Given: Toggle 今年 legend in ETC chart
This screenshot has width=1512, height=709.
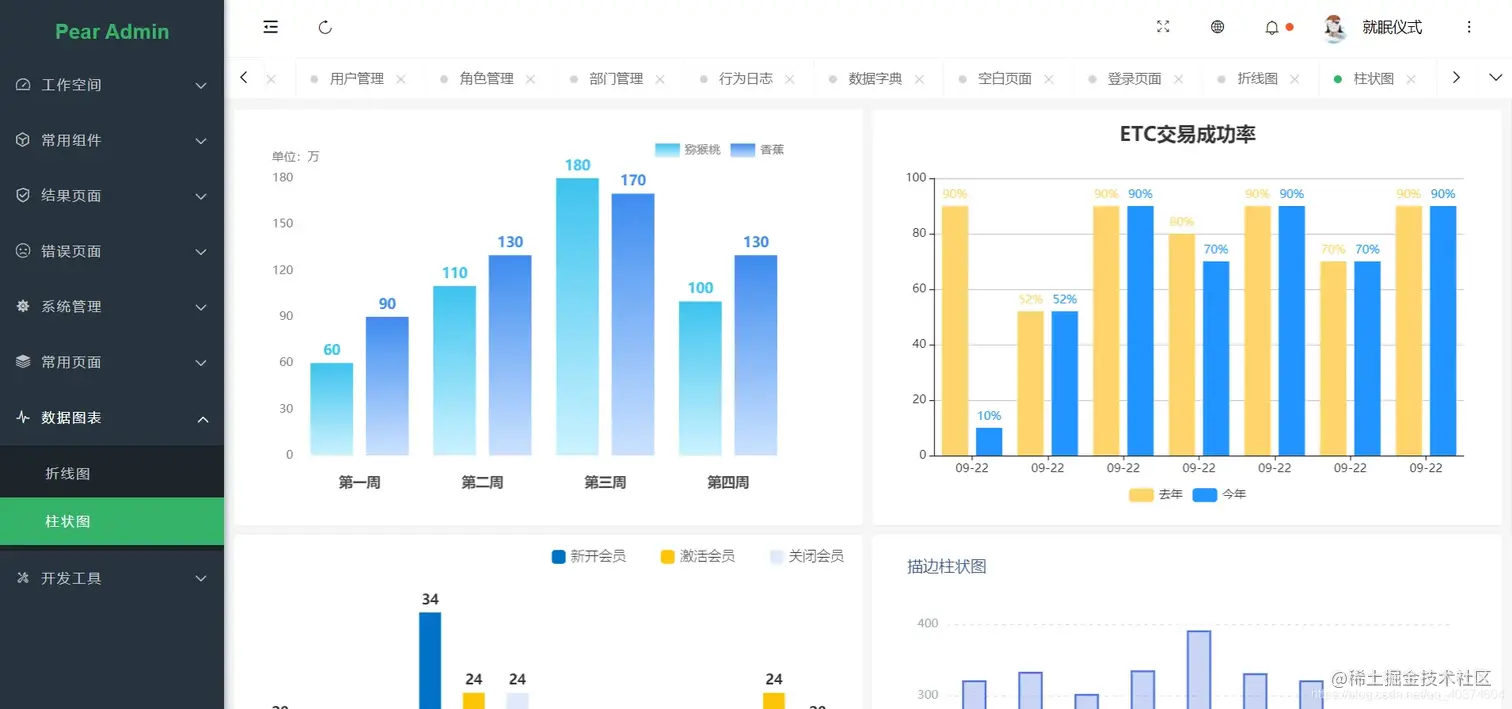Looking at the screenshot, I should (1219, 494).
